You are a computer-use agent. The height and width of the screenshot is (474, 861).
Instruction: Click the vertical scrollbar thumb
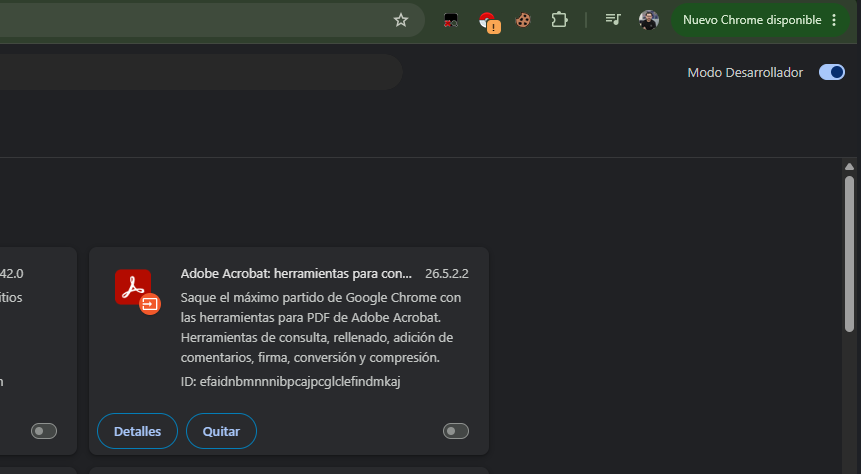click(x=849, y=254)
